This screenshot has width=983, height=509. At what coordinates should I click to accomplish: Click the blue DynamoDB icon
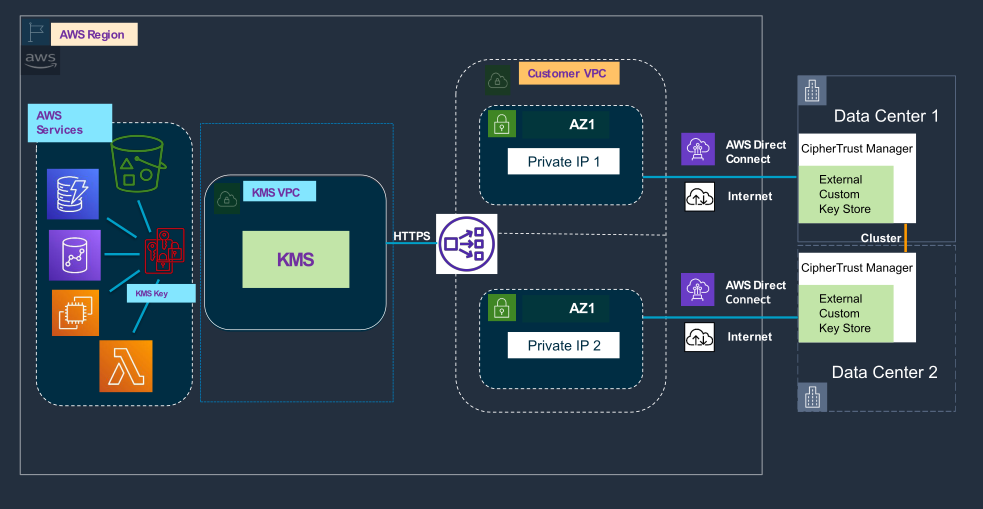point(73,194)
